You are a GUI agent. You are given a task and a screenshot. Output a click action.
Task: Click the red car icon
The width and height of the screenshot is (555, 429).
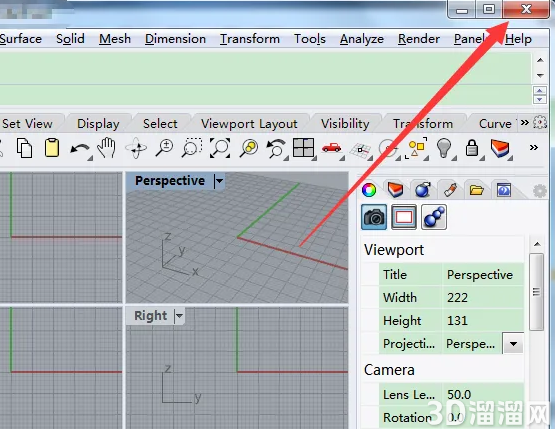pos(332,148)
